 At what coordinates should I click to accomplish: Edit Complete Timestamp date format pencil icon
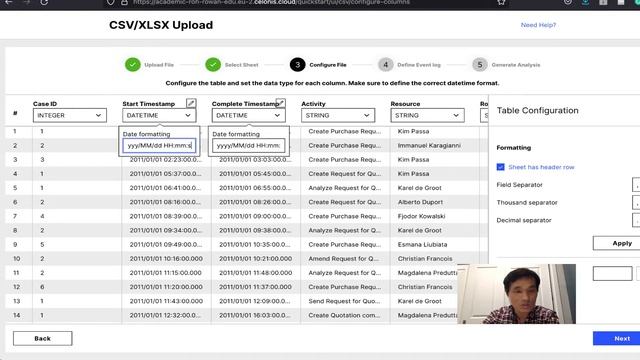pyautogui.click(x=280, y=102)
